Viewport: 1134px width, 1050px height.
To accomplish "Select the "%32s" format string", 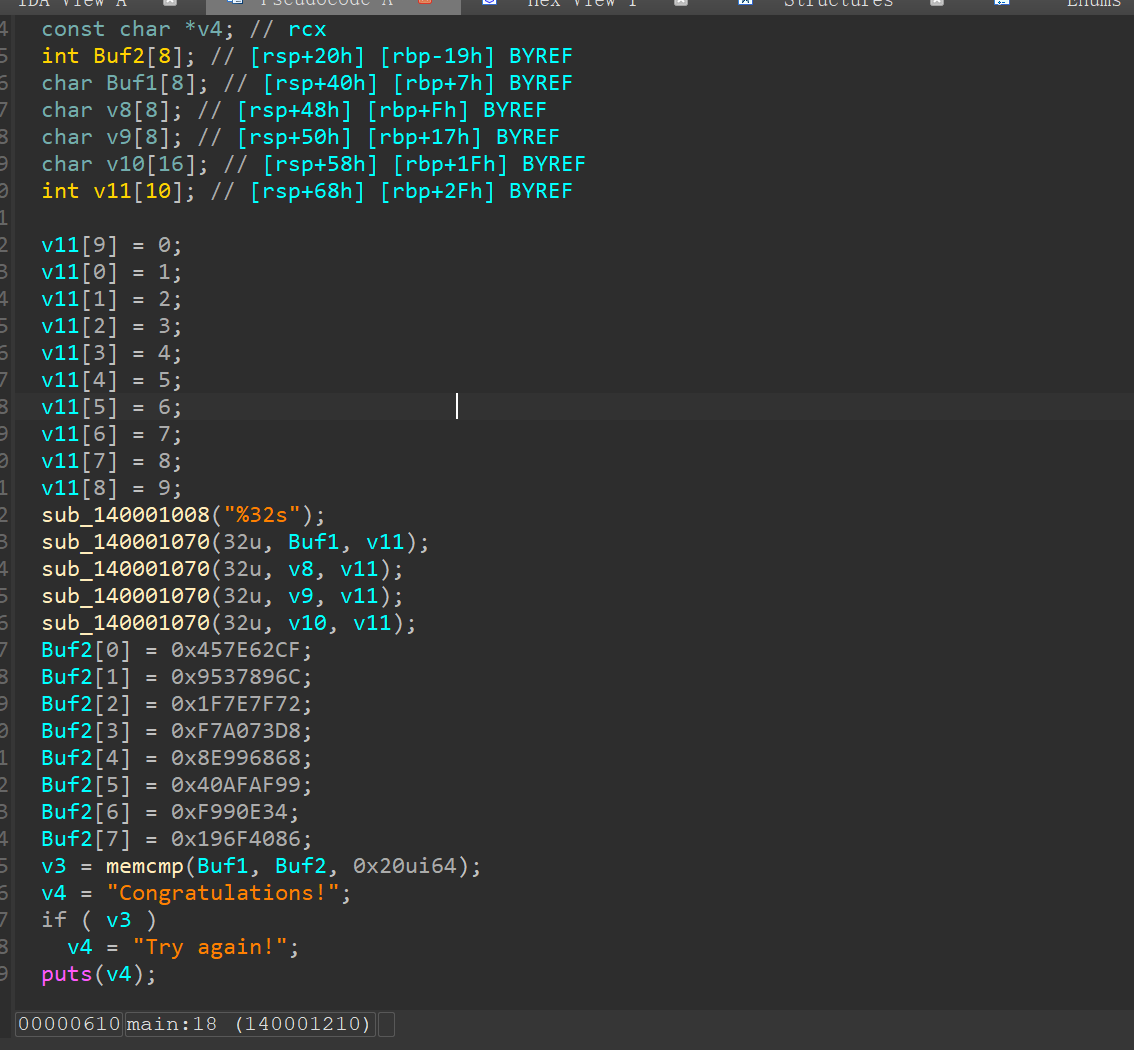I will point(268,515).
